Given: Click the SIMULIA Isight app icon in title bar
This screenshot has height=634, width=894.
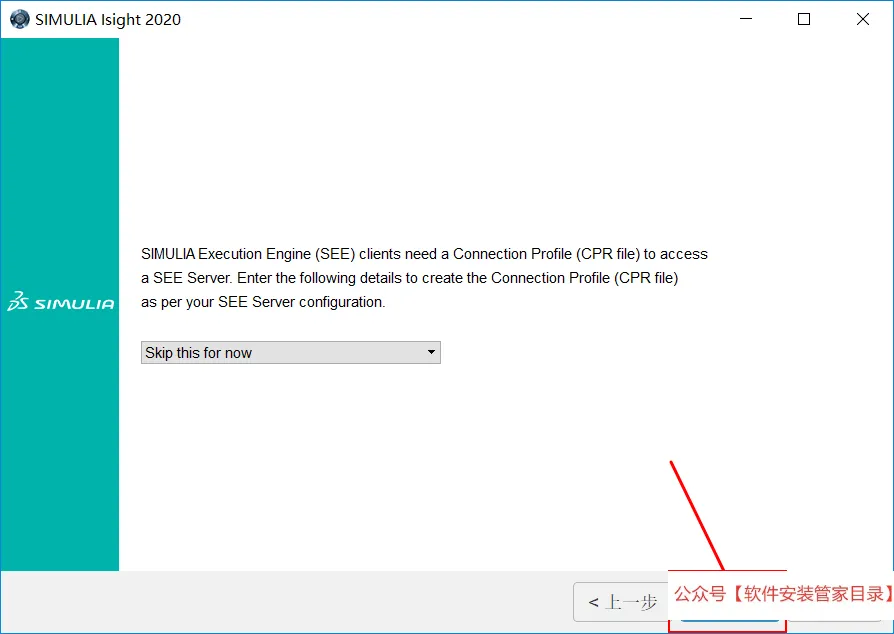Looking at the screenshot, I should 19,19.
